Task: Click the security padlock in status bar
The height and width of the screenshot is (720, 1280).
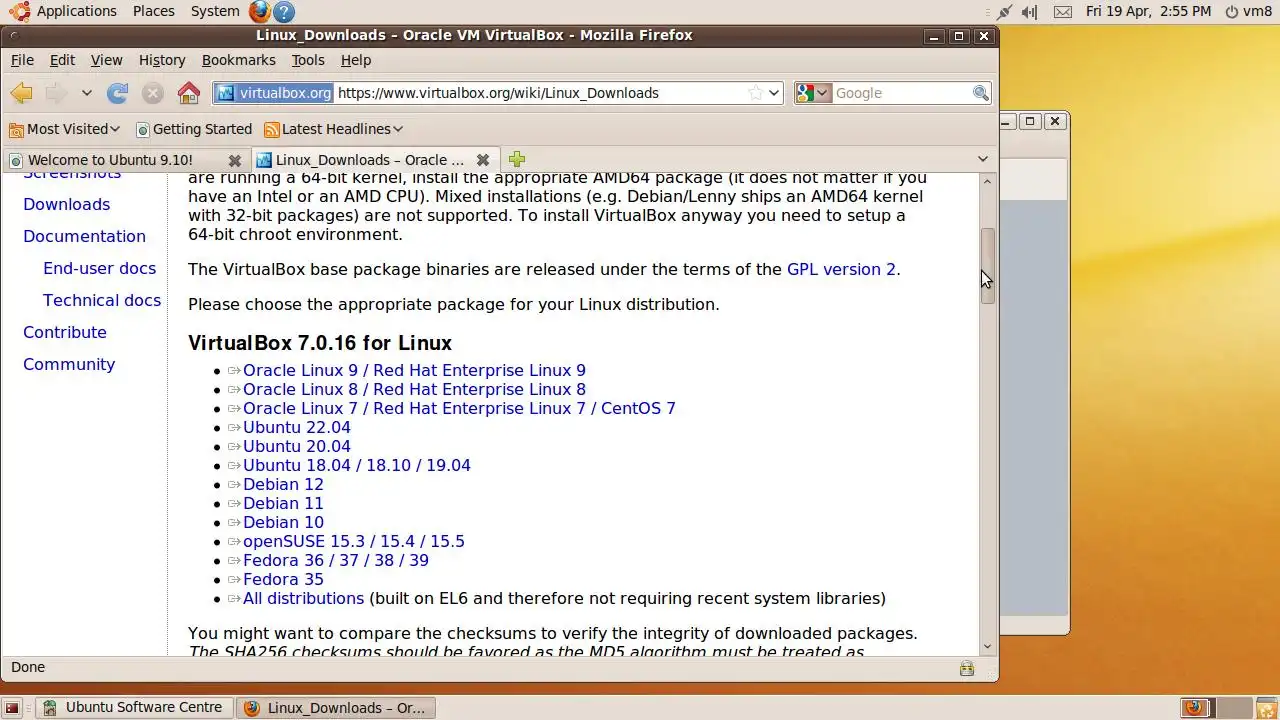Action: tap(966, 668)
